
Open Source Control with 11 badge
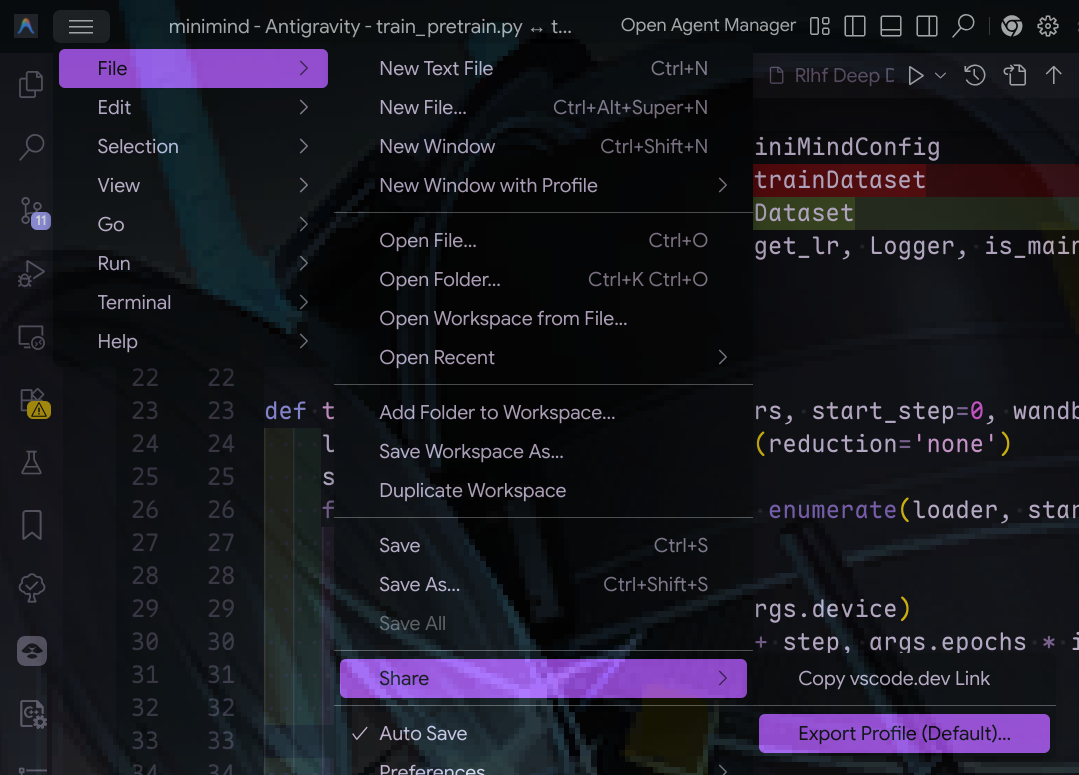coord(32,211)
